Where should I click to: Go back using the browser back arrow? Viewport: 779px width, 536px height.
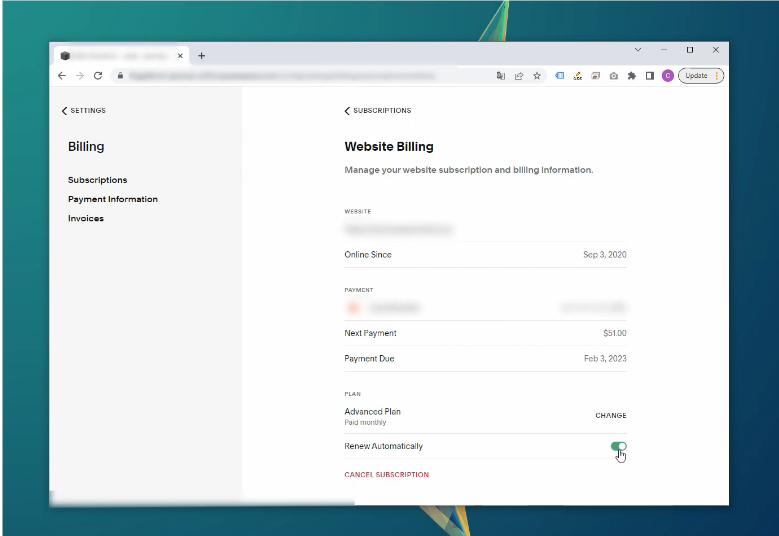(x=62, y=76)
